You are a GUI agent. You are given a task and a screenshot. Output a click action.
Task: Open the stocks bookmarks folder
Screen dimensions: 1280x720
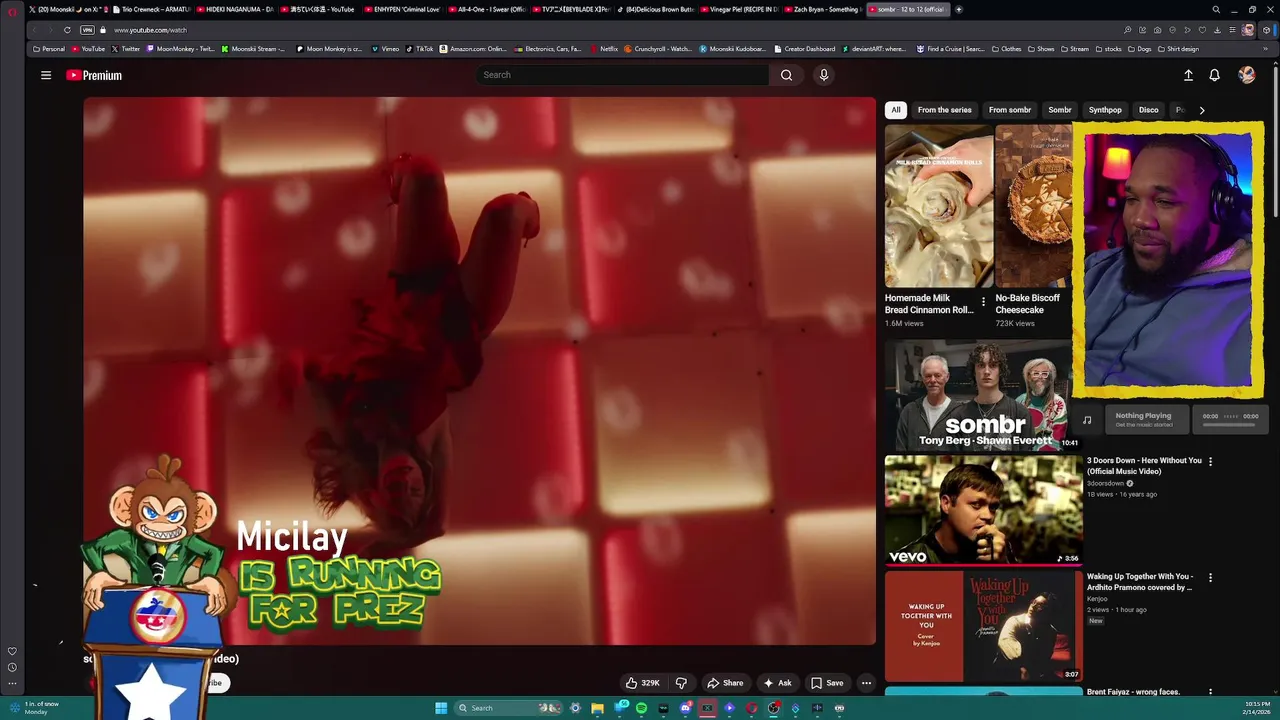coord(1108,49)
